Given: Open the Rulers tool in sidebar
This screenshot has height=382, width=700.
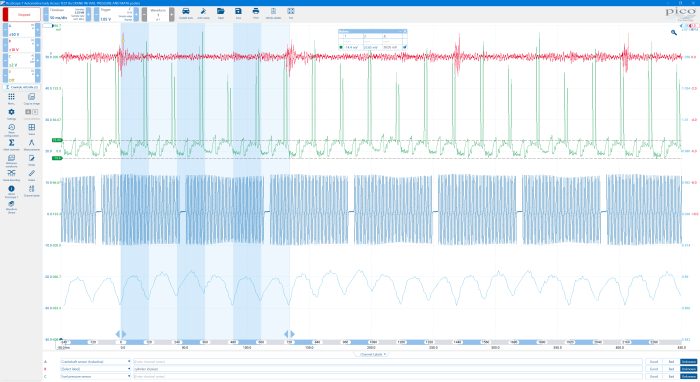Looking at the screenshot, I should [32, 175].
